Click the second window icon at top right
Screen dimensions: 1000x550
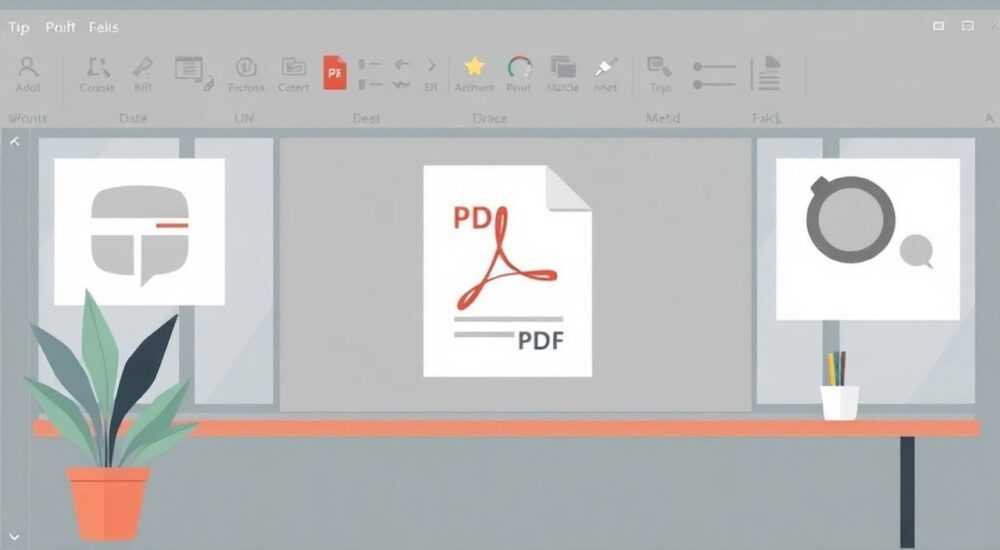point(967,26)
